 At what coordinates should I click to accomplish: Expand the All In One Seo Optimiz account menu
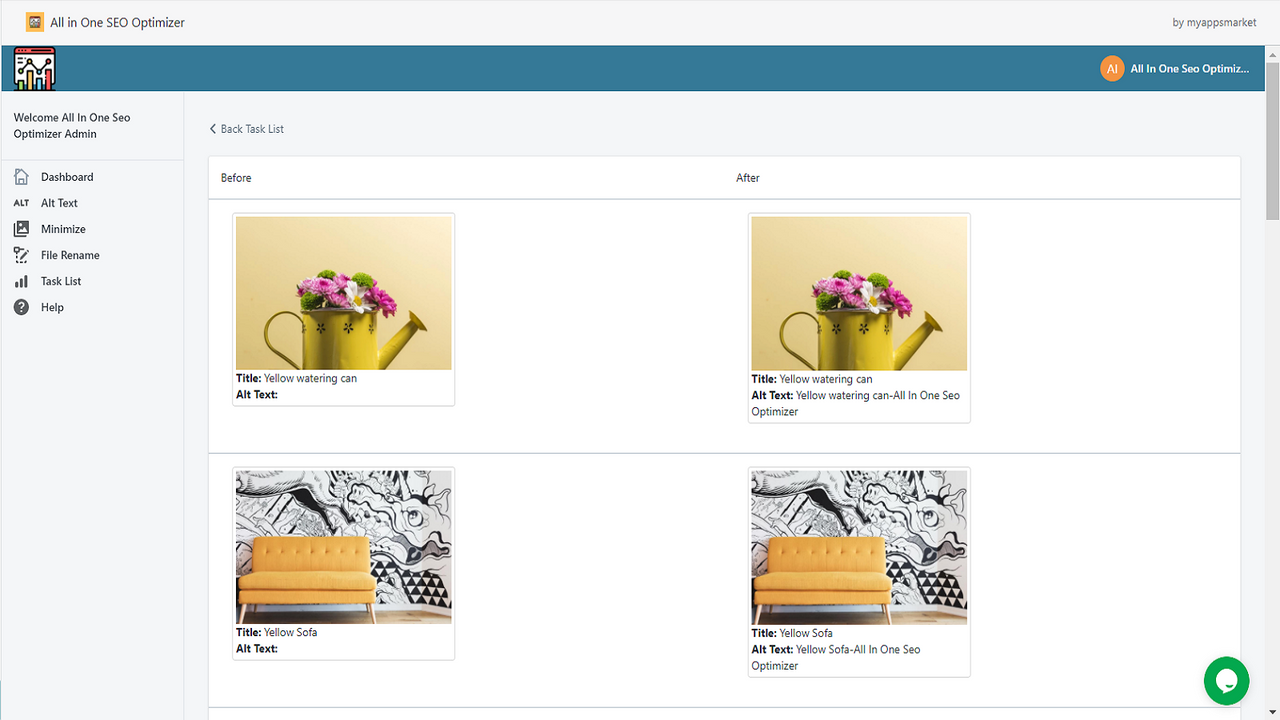[1190, 68]
